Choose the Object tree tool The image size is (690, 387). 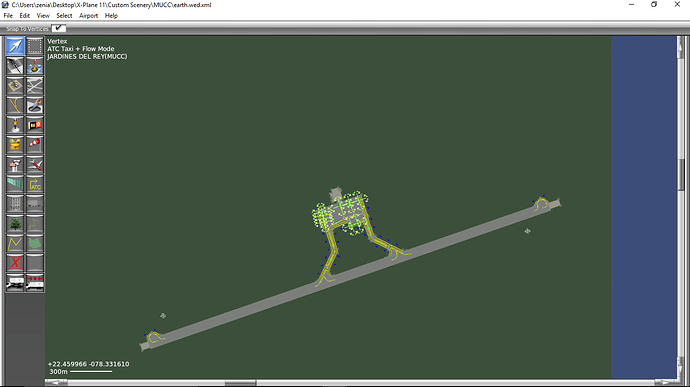click(15, 224)
